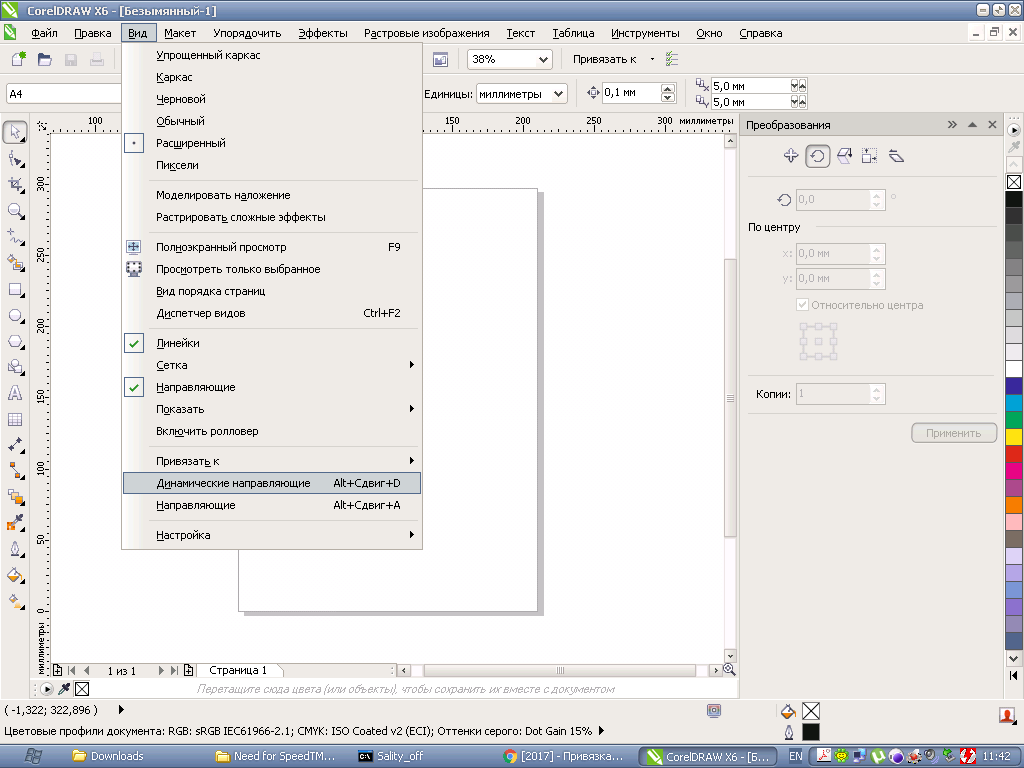Click the Применить button
Screen dimensions: 1024x768
pyautogui.click(x=953, y=433)
